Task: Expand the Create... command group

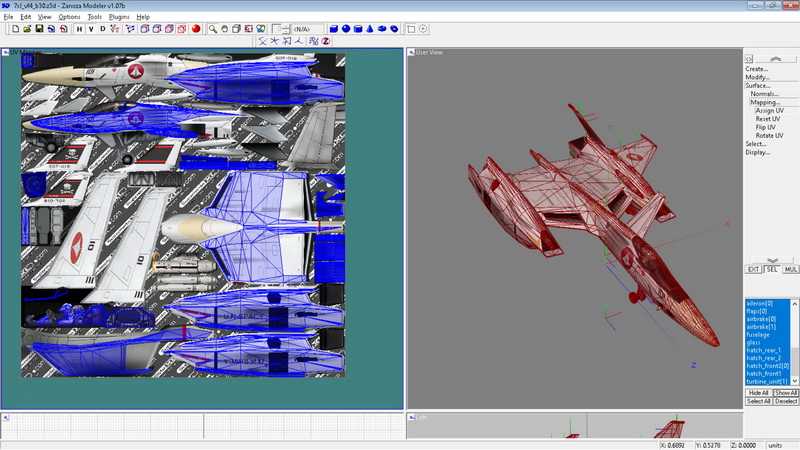Action: tap(757, 69)
